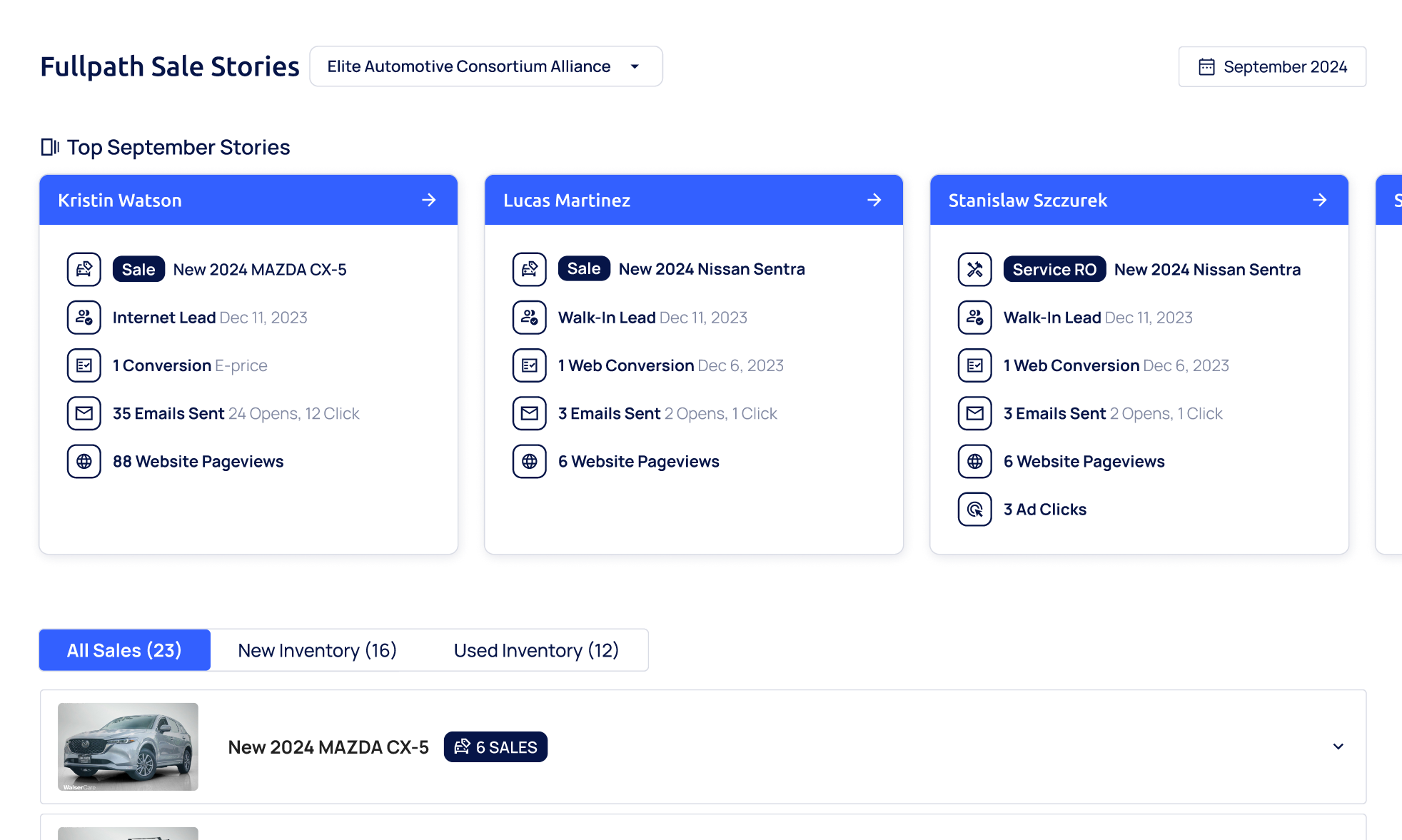Click the sale icon in Kristin Watson card

(84, 270)
